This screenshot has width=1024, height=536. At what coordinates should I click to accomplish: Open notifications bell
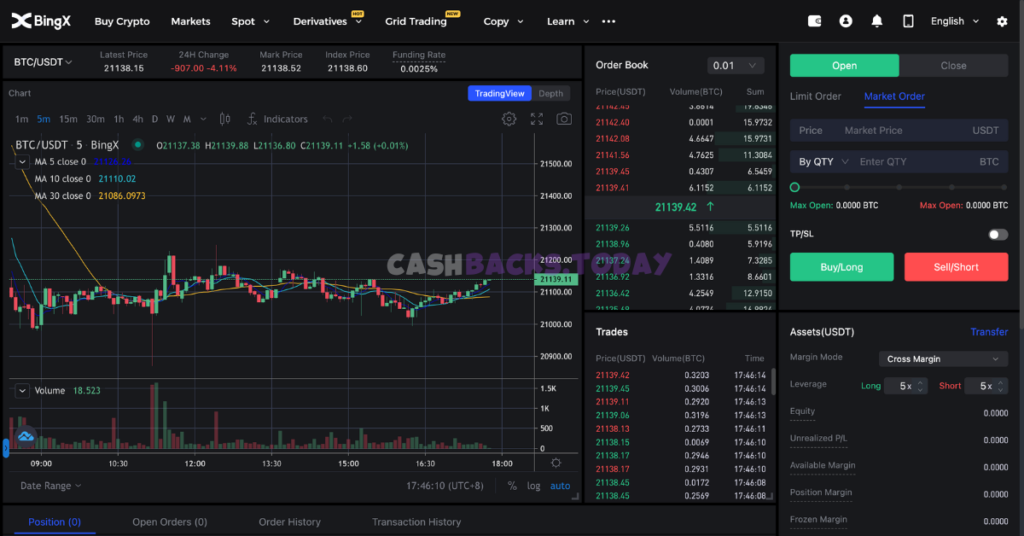click(x=877, y=21)
